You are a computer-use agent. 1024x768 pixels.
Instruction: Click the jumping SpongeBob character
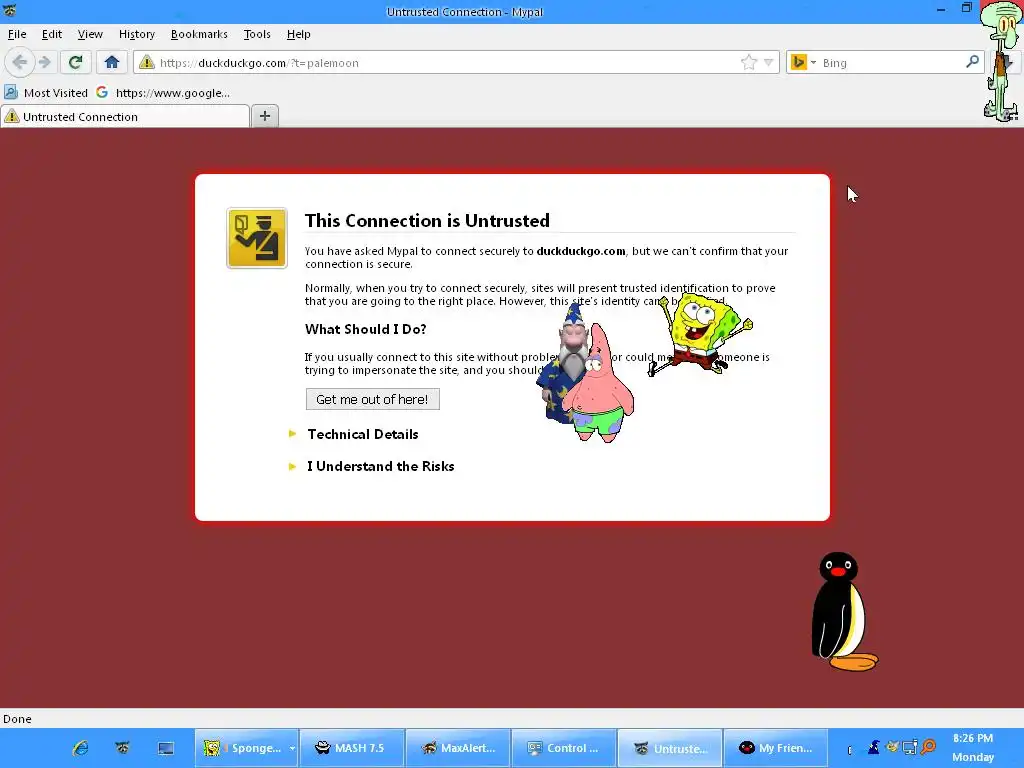[x=701, y=334]
